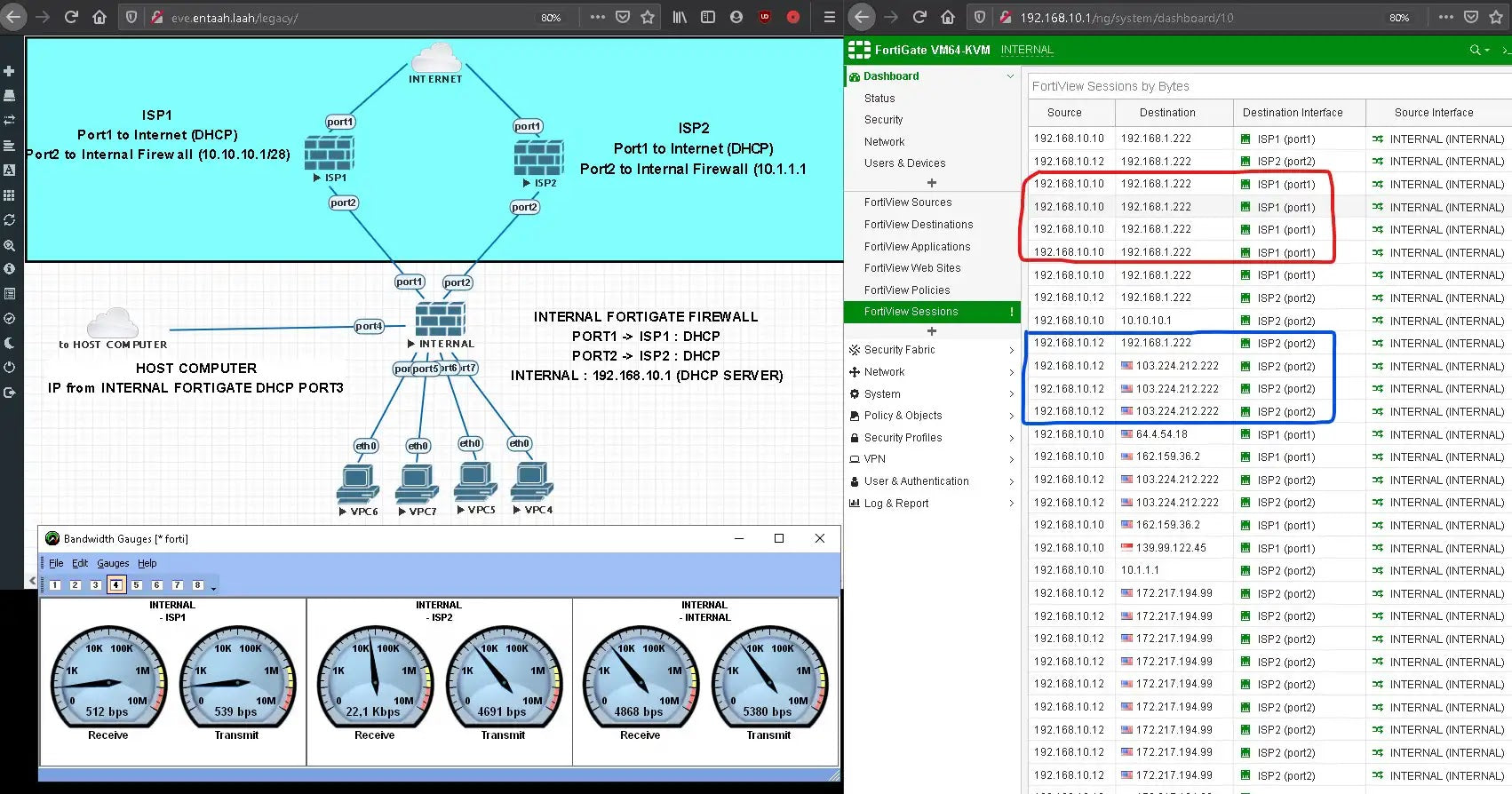Open the left browser hamburger menu
This screenshot has width=1512, height=794.
tap(829, 17)
